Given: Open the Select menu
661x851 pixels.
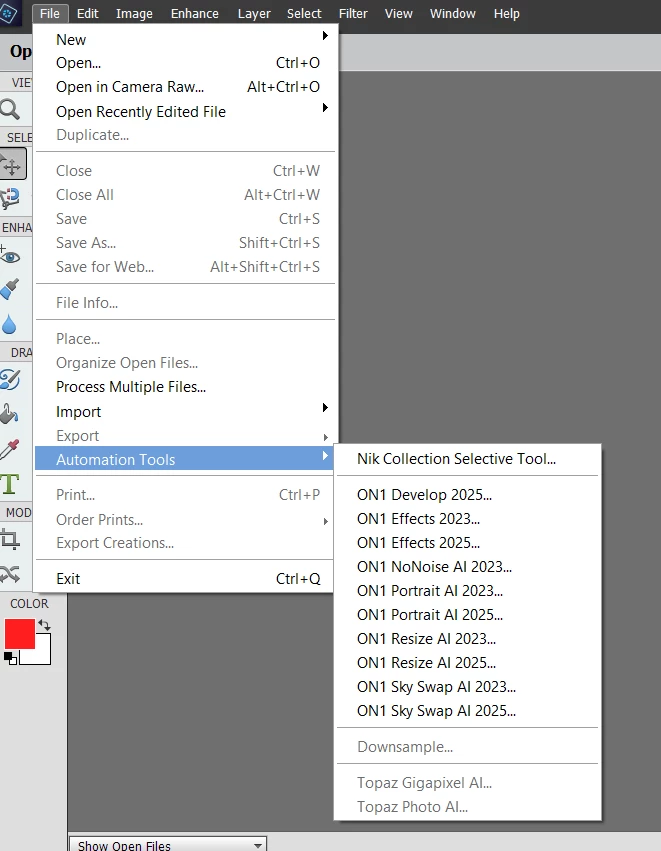Looking at the screenshot, I should pyautogui.click(x=304, y=13).
